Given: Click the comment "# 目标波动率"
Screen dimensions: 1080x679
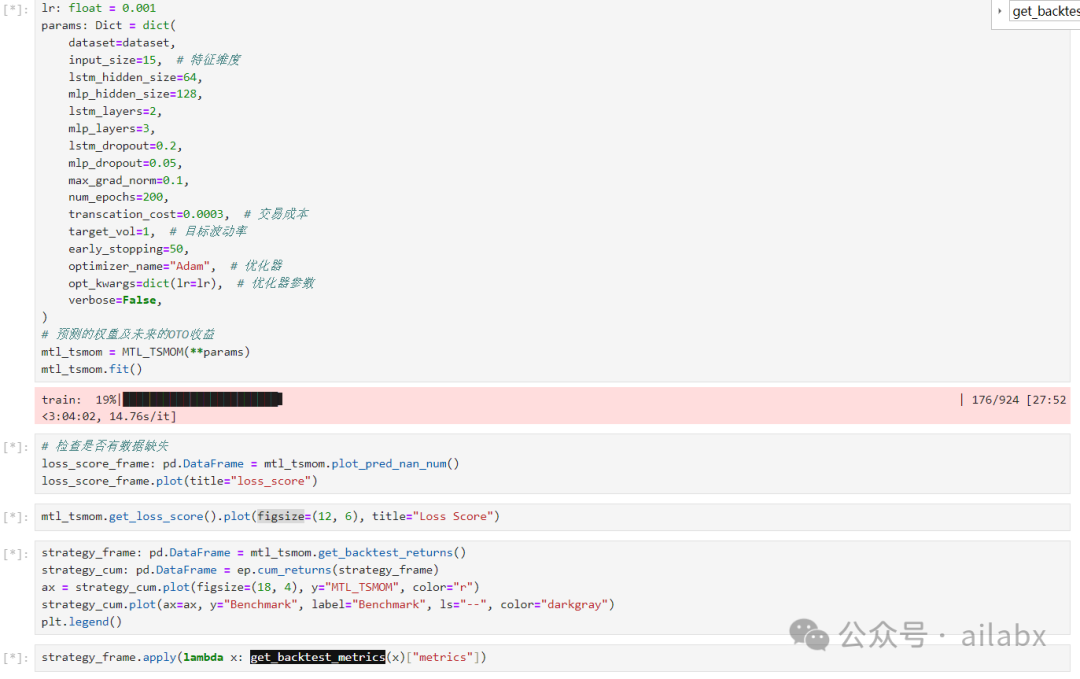Looking at the screenshot, I should coord(208,232).
